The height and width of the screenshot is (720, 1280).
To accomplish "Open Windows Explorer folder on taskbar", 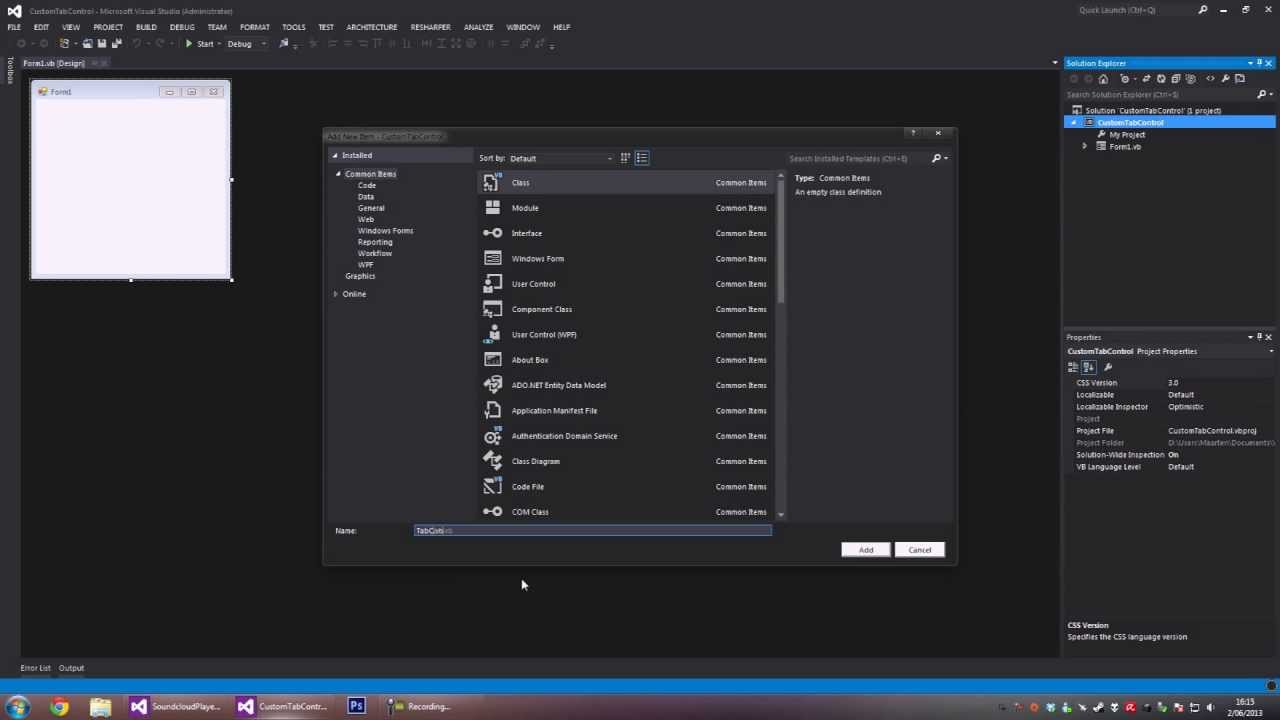I will coord(100,707).
